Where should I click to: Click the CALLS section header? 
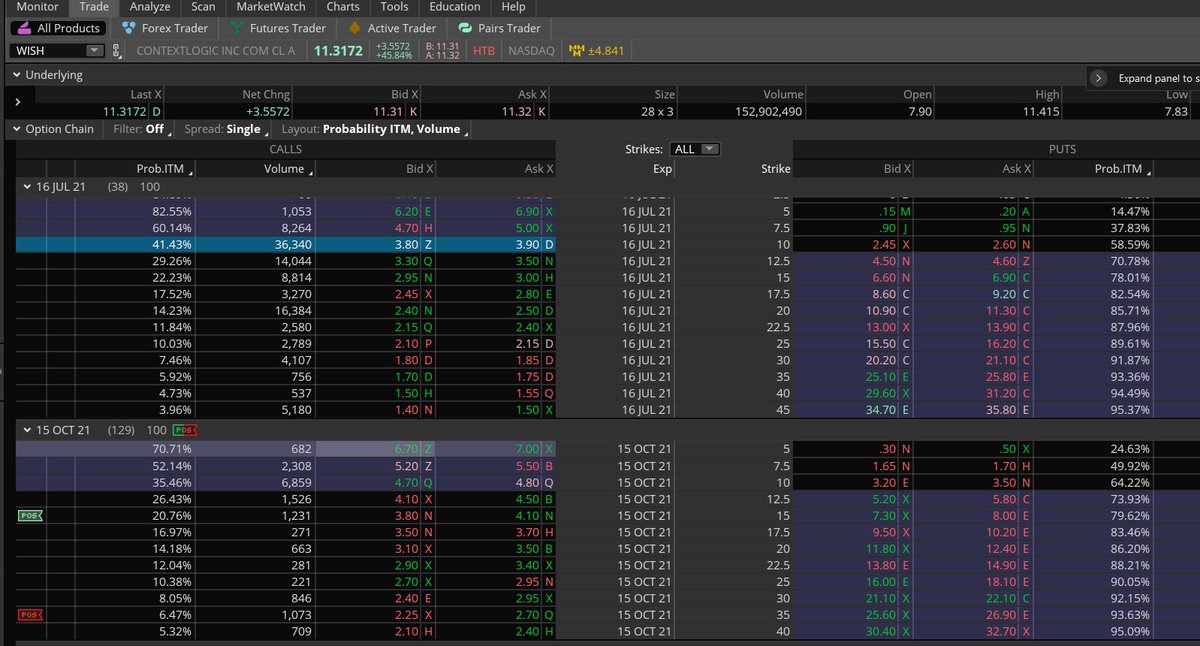click(285, 149)
